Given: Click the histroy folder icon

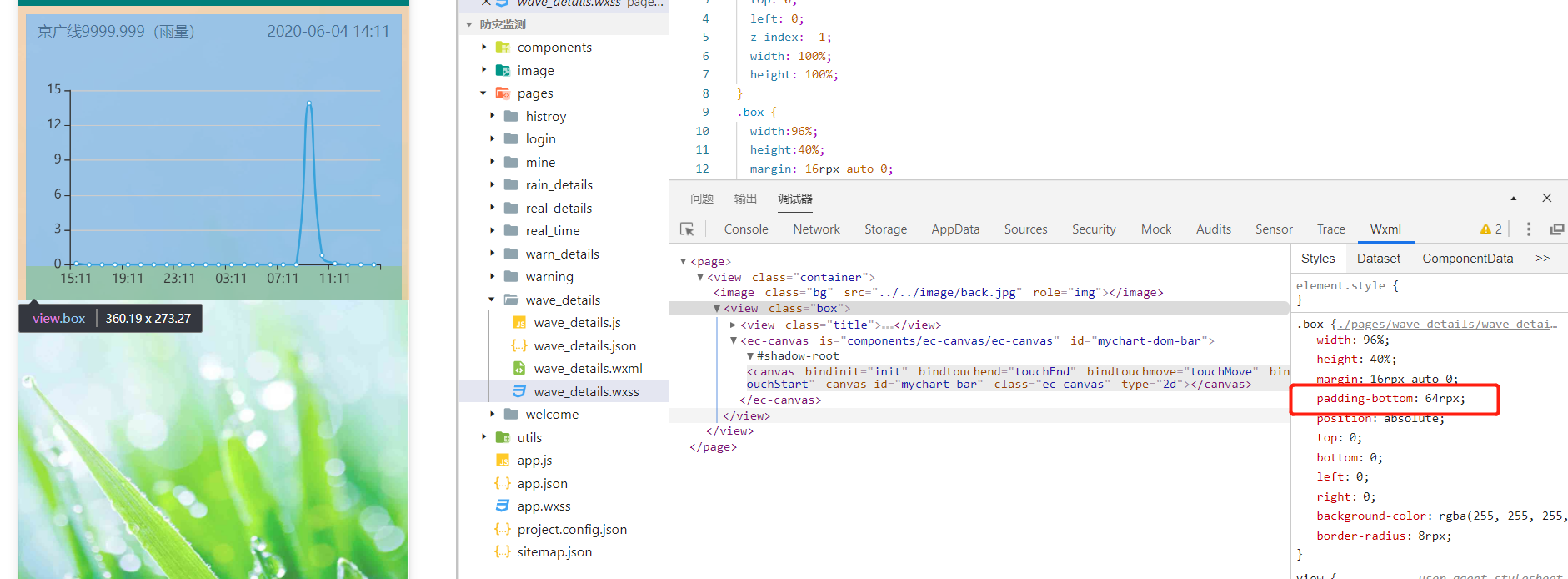Looking at the screenshot, I should tap(511, 117).
